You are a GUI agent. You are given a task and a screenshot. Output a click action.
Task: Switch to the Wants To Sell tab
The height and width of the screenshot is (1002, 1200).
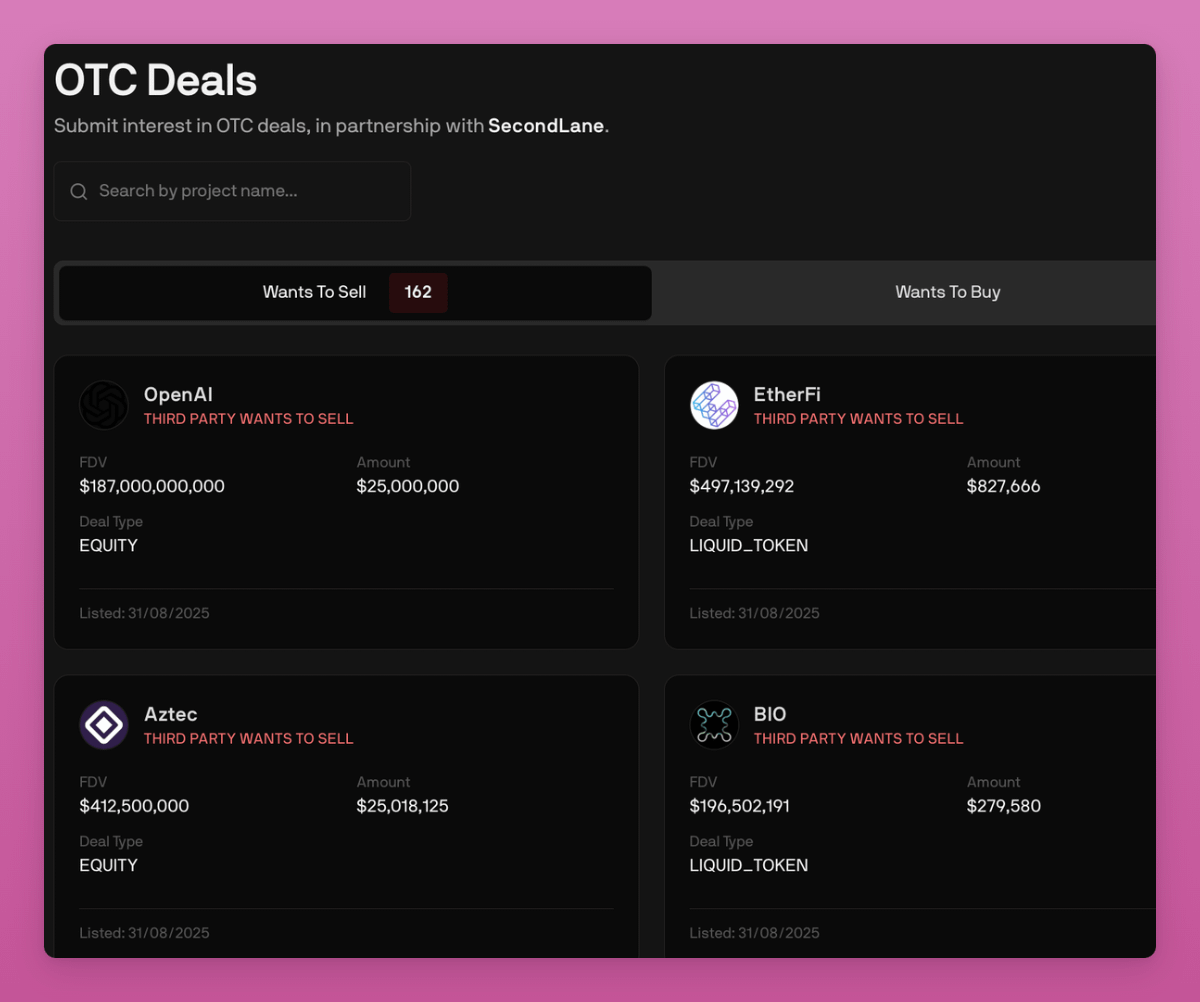click(314, 292)
